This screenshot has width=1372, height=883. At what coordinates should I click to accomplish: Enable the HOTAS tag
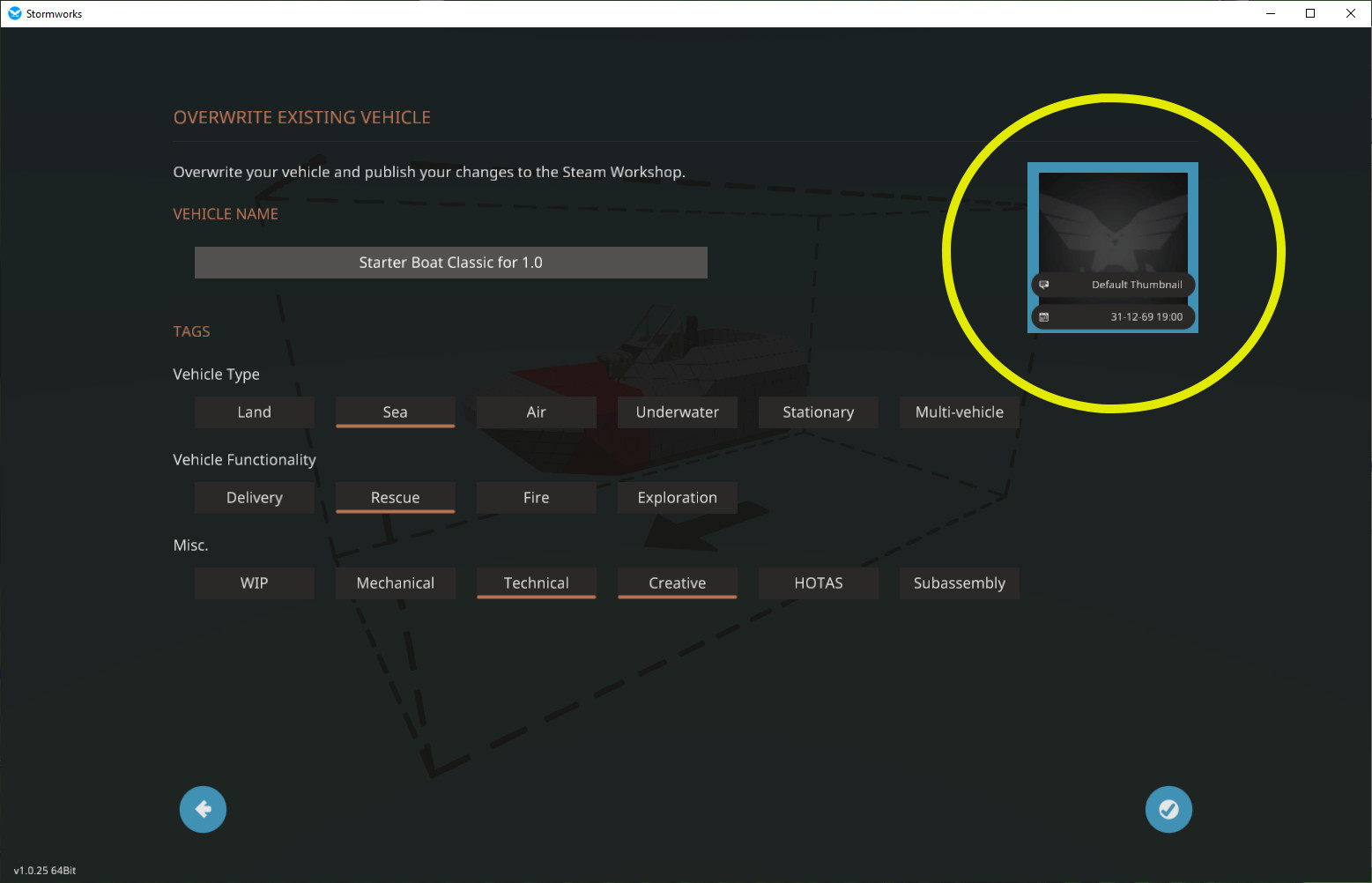coord(819,583)
